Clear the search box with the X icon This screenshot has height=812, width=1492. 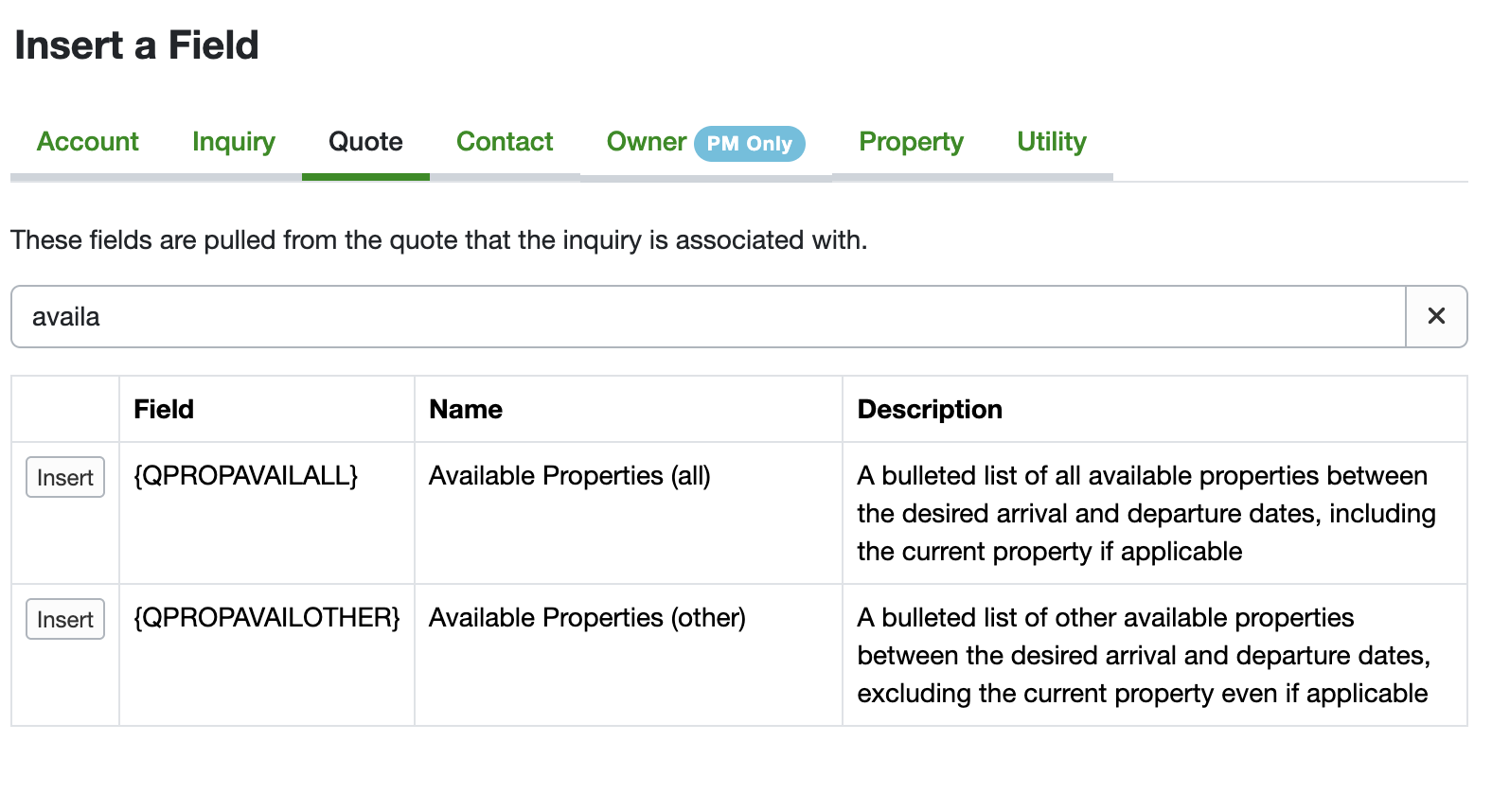[x=1435, y=316]
